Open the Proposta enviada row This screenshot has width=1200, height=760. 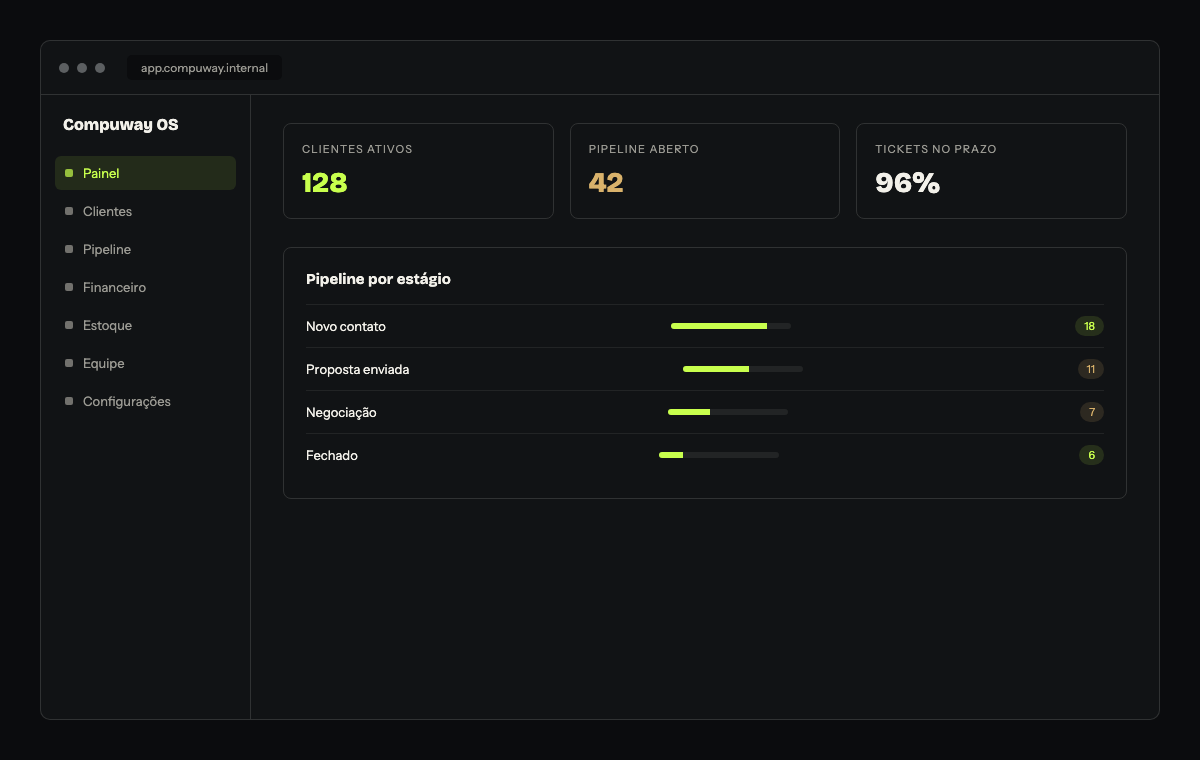705,369
